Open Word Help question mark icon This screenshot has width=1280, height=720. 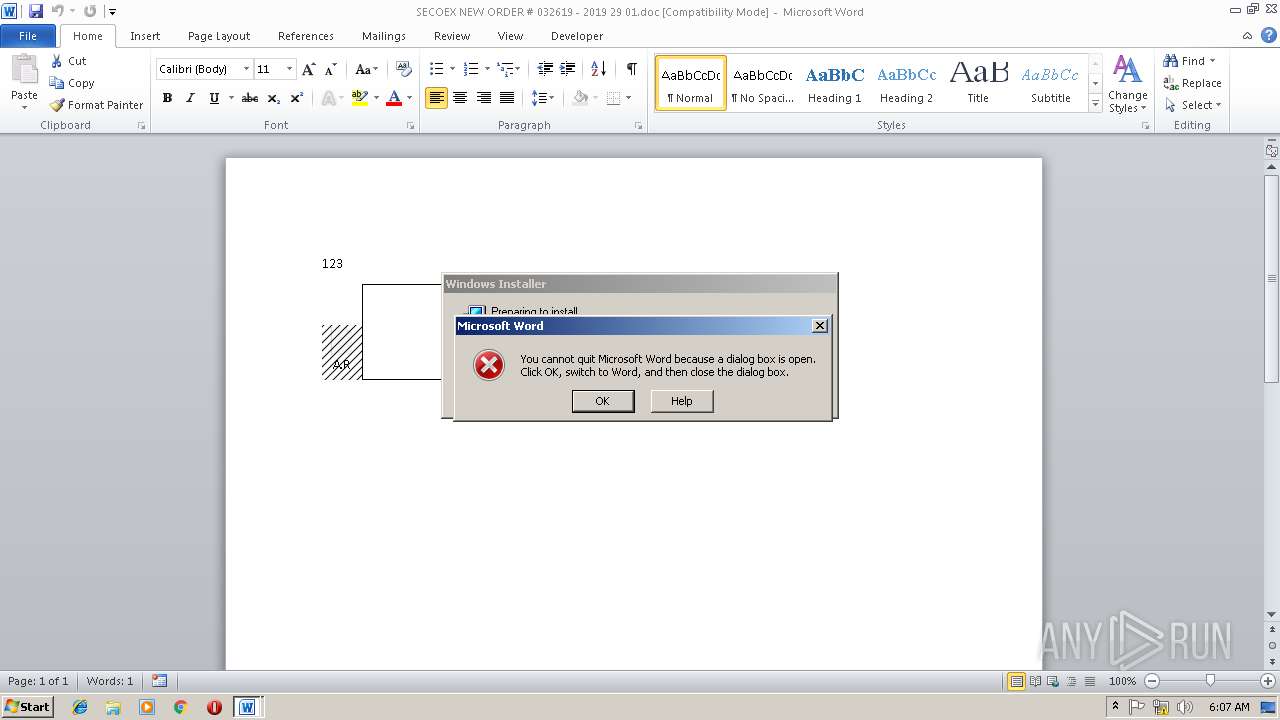[x=1268, y=35]
